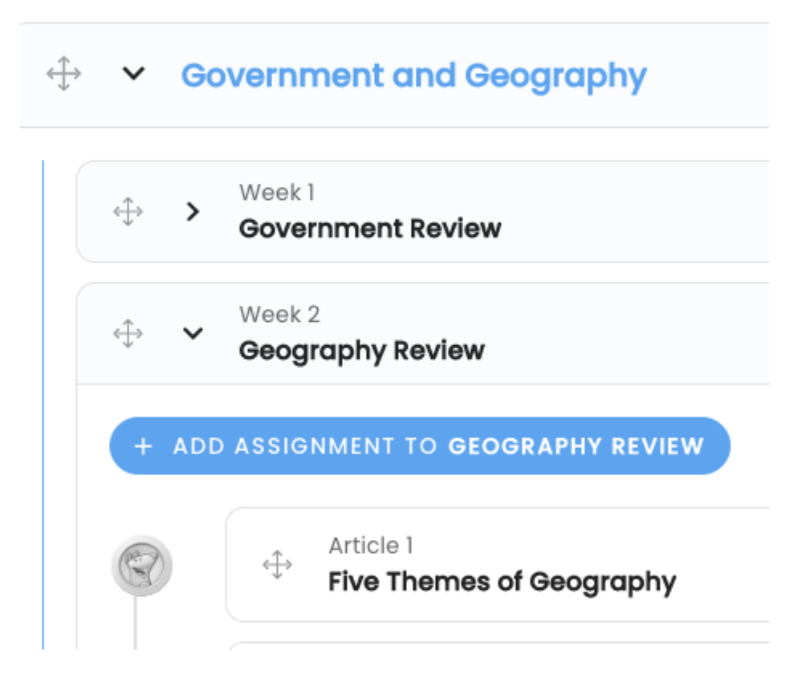Collapse the Week 2 Geography Review section

click(193, 334)
